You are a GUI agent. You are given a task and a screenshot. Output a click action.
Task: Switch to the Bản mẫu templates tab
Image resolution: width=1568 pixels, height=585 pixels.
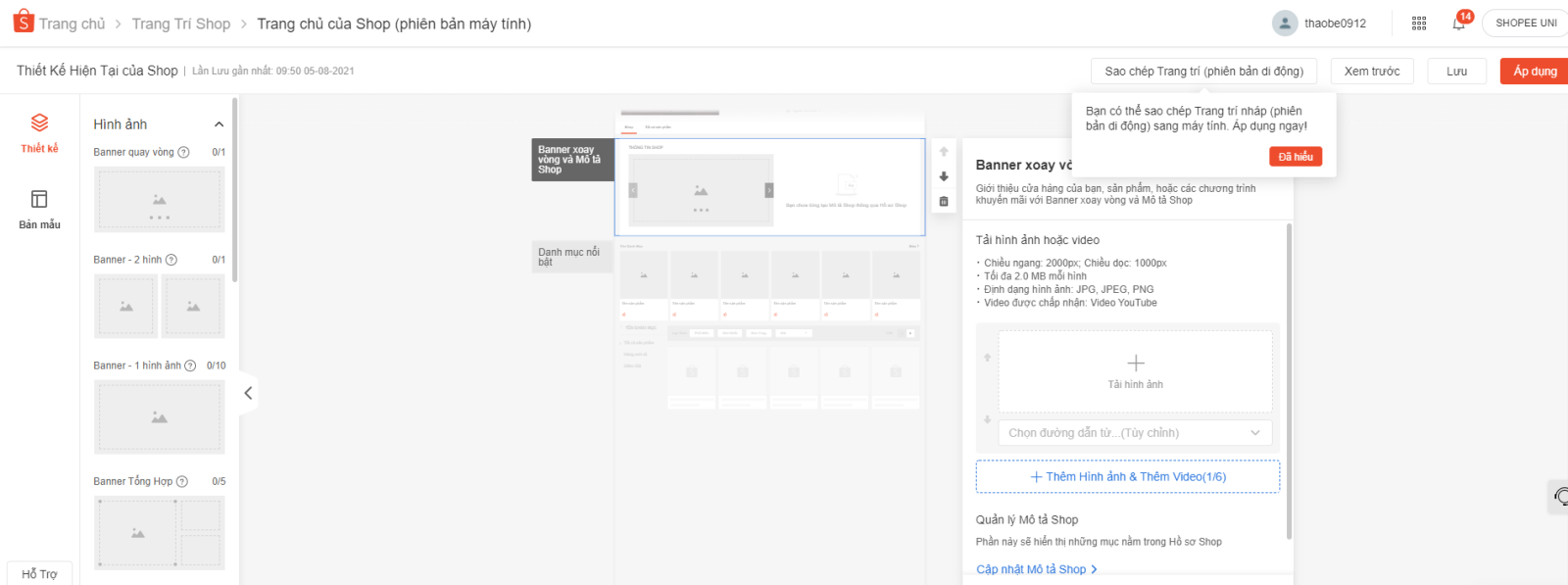coord(39,210)
